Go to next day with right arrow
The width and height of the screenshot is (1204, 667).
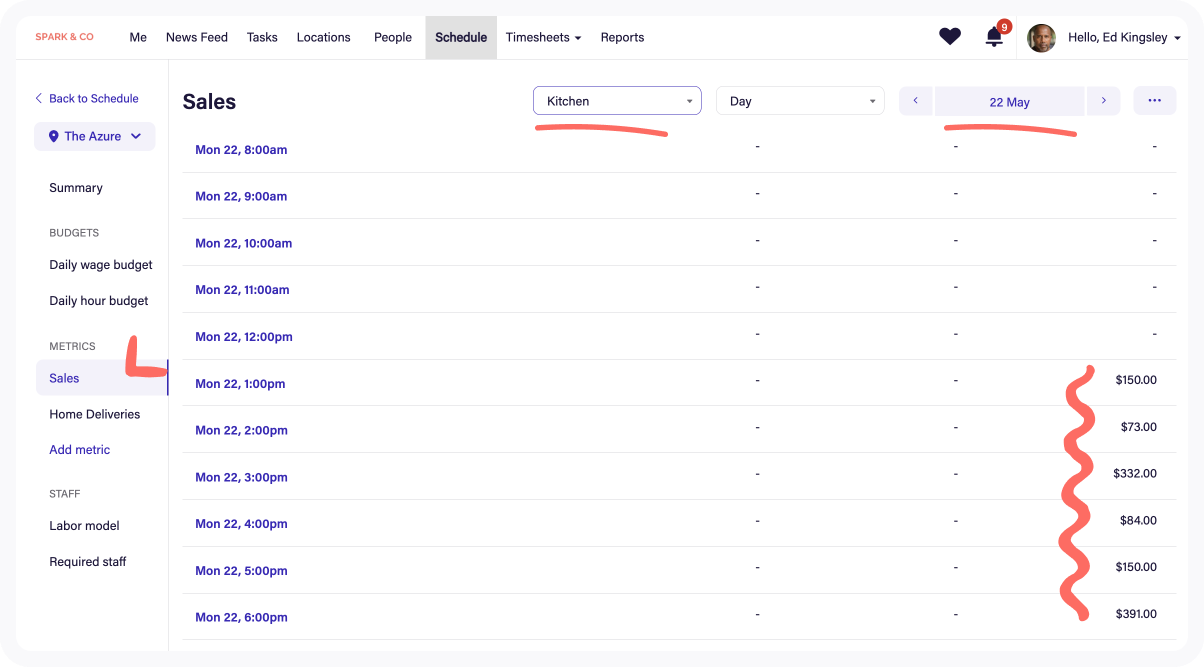coord(1103,100)
